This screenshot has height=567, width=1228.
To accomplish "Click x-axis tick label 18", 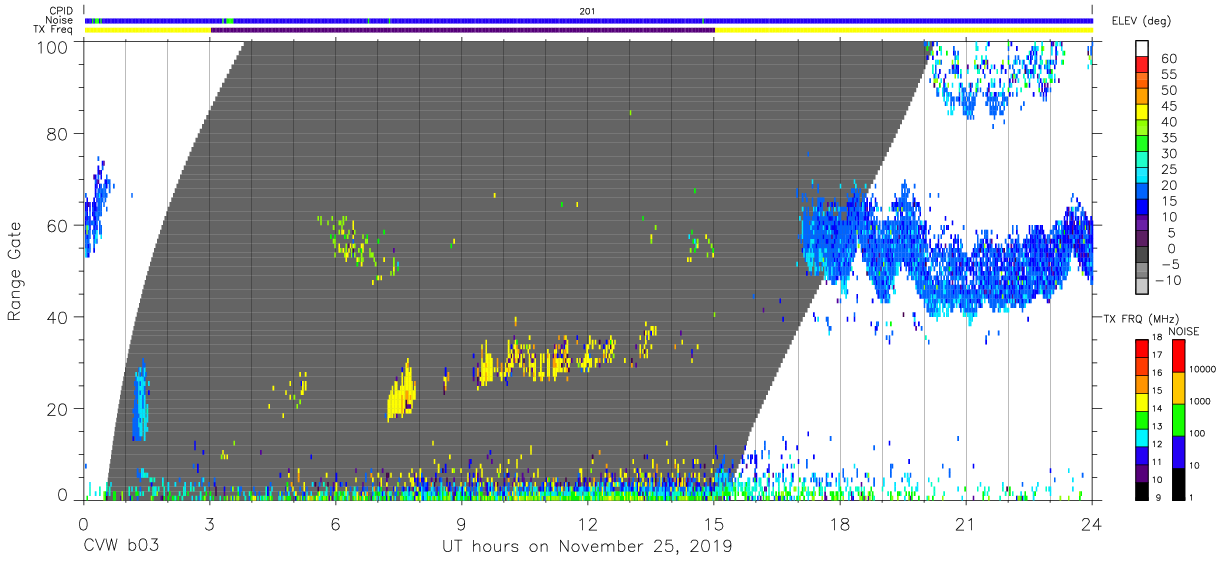I will (x=839, y=524).
